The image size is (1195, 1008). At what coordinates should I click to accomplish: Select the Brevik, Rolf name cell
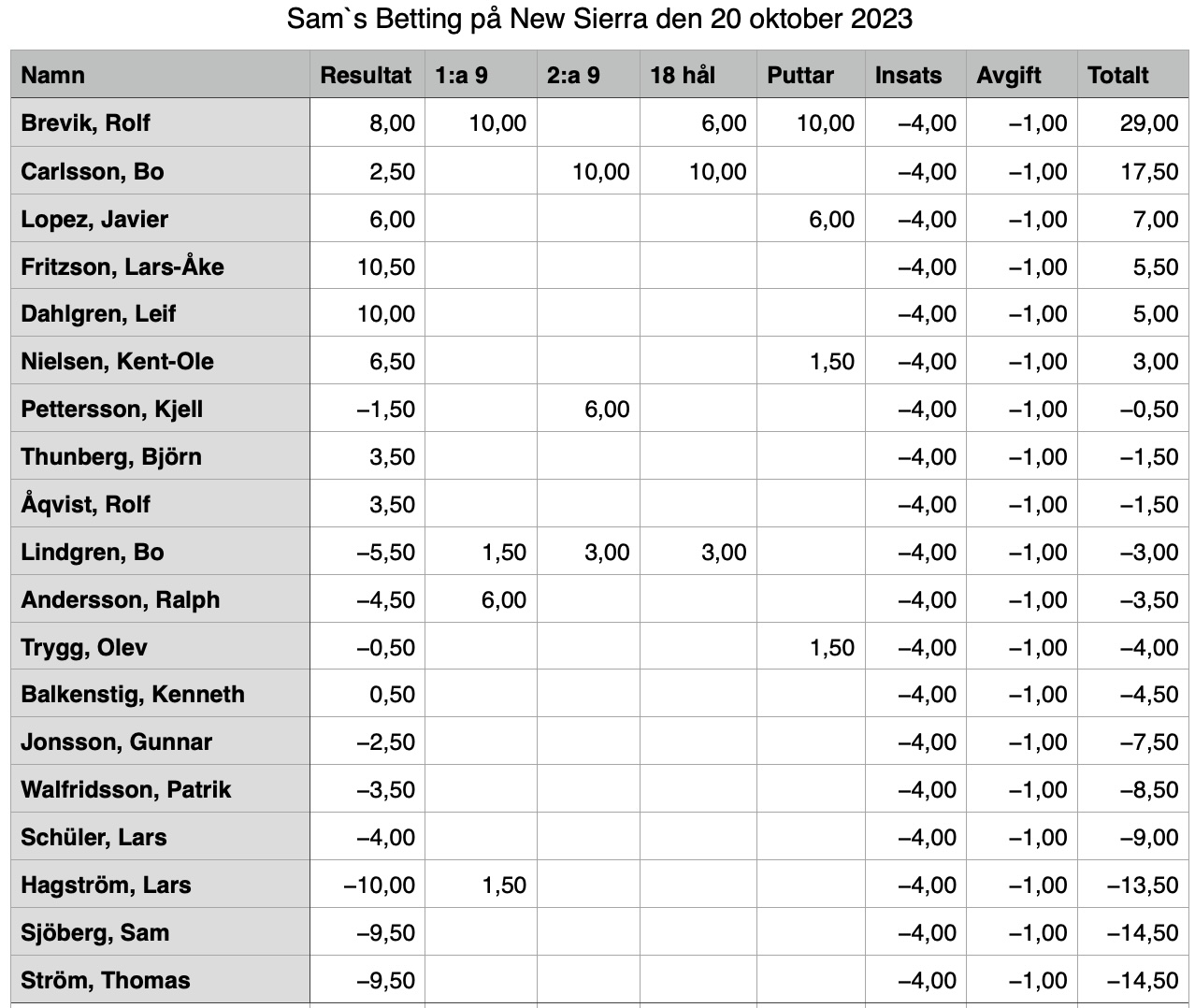160,122
